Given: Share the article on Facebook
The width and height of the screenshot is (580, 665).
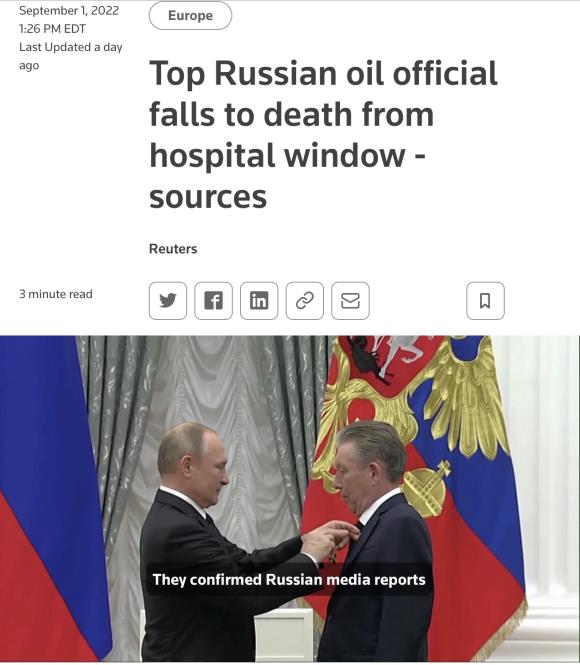Looking at the screenshot, I should coord(213,301).
